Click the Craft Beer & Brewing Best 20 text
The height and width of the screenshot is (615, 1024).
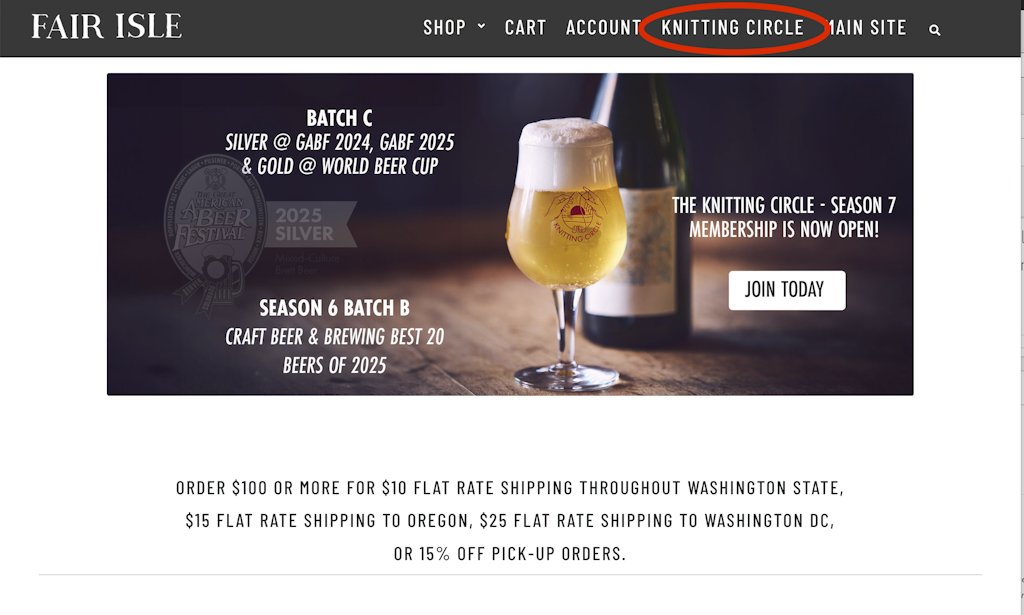[334, 337]
